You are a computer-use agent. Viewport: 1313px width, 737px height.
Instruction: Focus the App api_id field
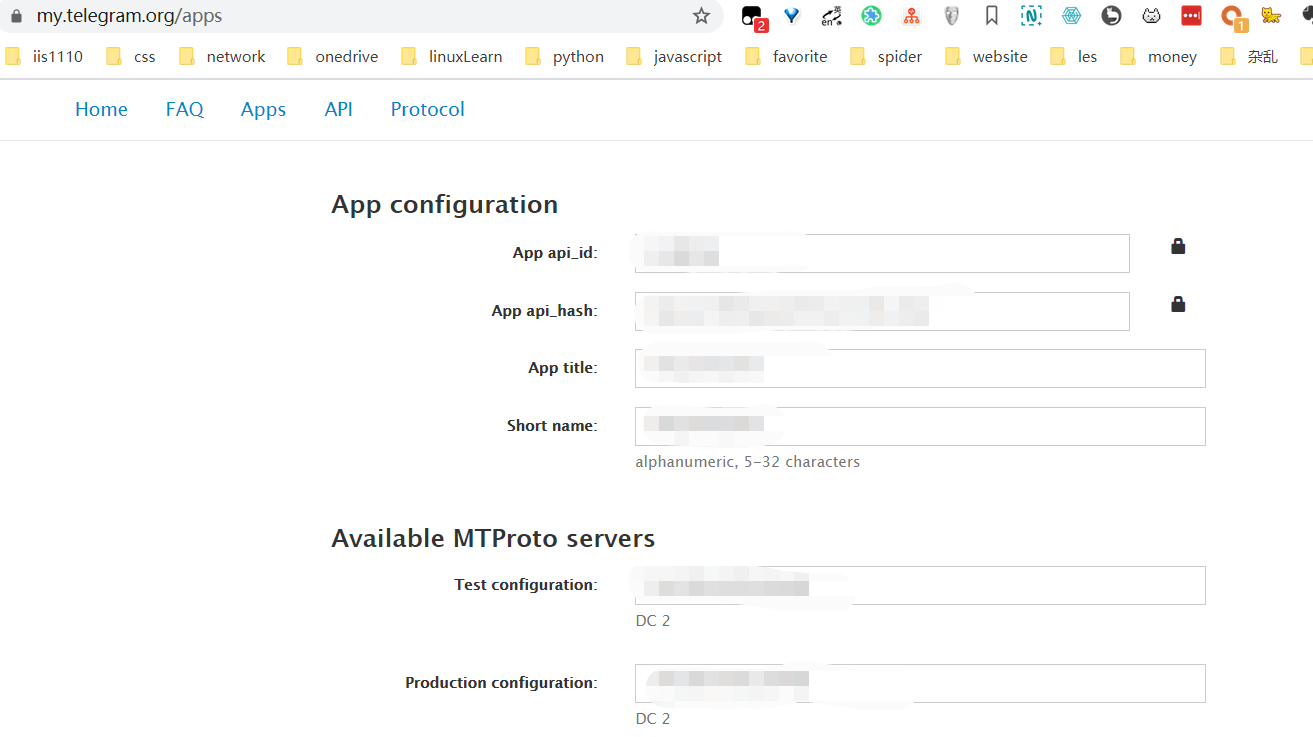click(882, 253)
